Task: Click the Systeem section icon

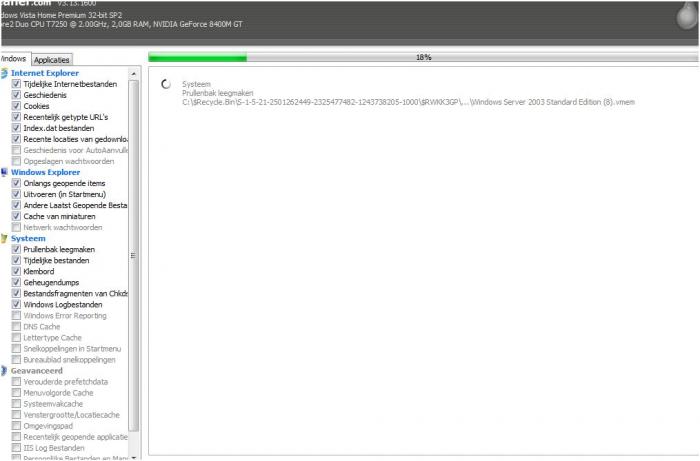Action: click(x=4, y=239)
